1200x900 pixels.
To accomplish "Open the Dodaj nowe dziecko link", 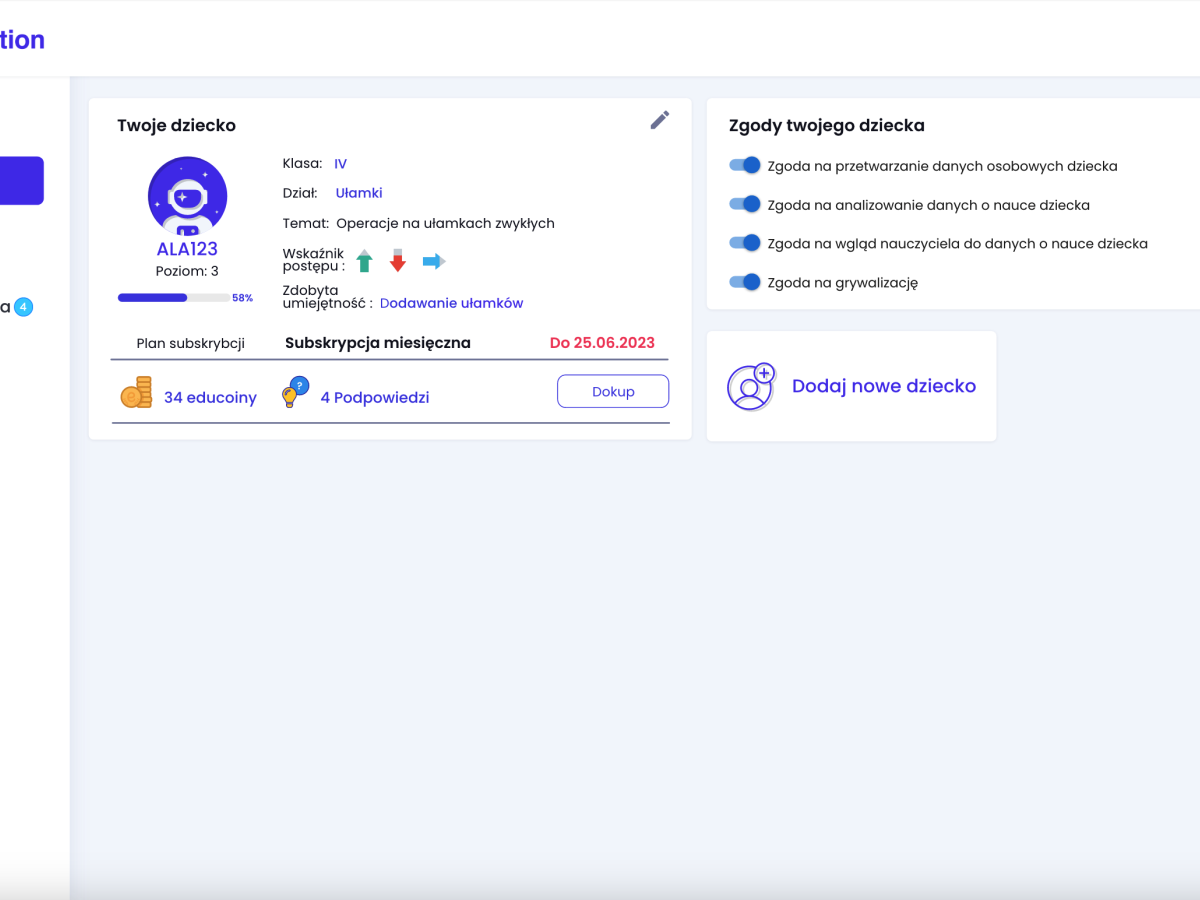I will (883, 387).
